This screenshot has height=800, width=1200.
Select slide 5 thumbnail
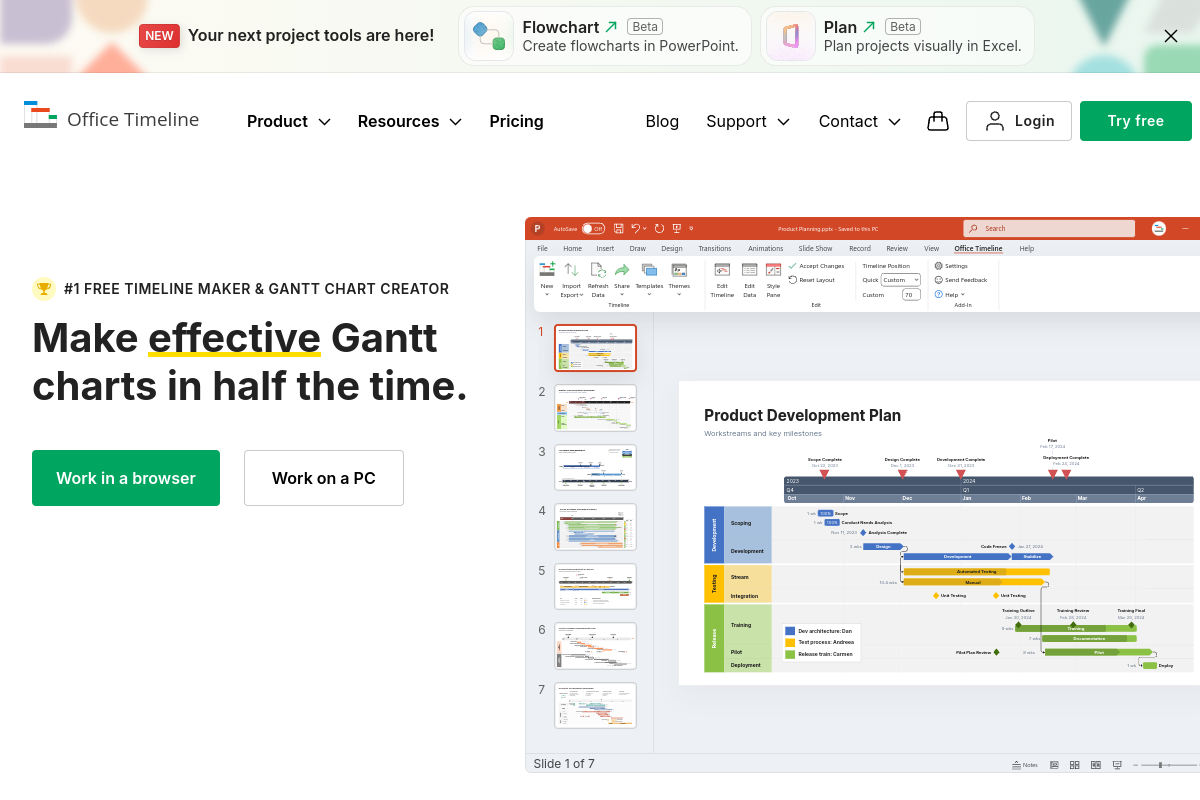click(x=595, y=586)
